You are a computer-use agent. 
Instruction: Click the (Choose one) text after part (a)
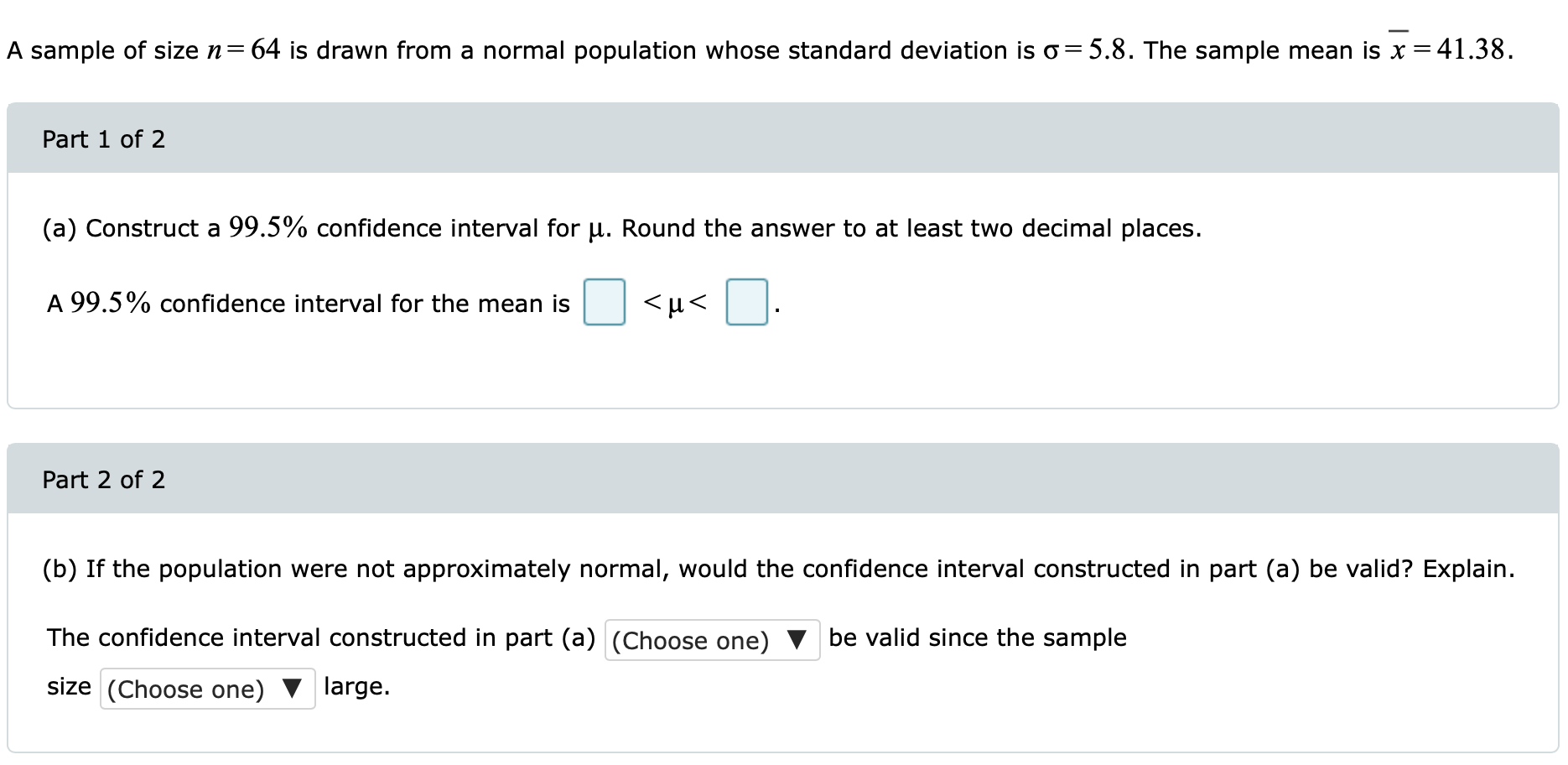(691, 640)
